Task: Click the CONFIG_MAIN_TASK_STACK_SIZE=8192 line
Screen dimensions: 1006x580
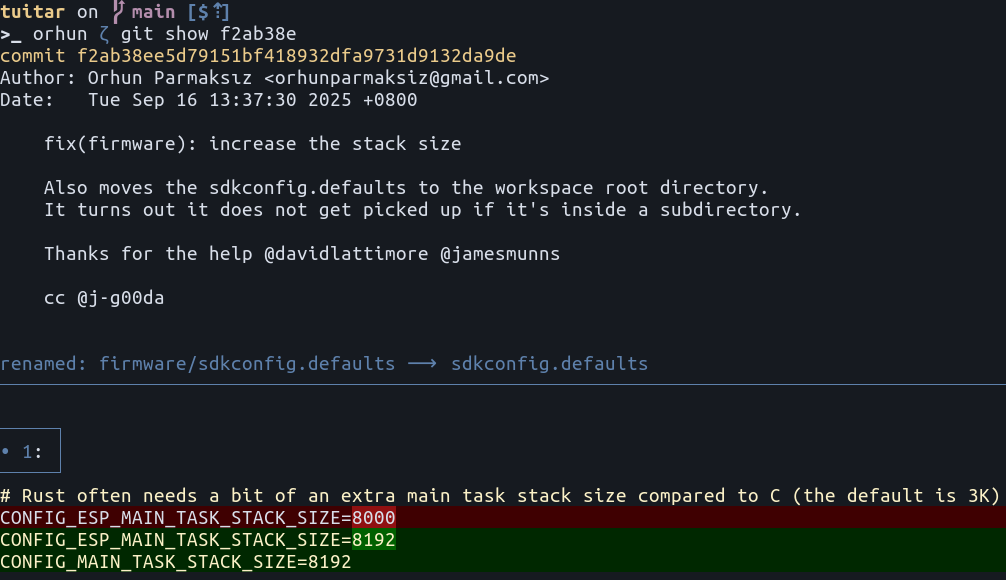Action: click(x=176, y=562)
